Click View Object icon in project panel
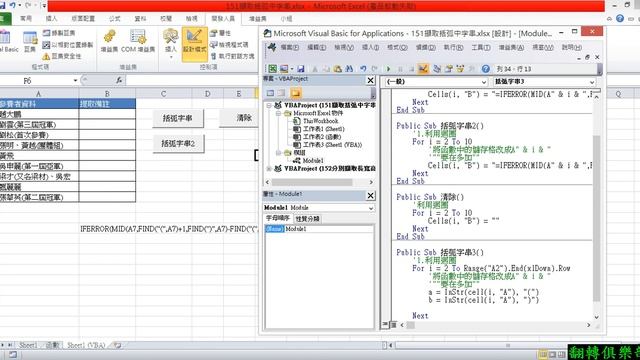 click(282, 93)
